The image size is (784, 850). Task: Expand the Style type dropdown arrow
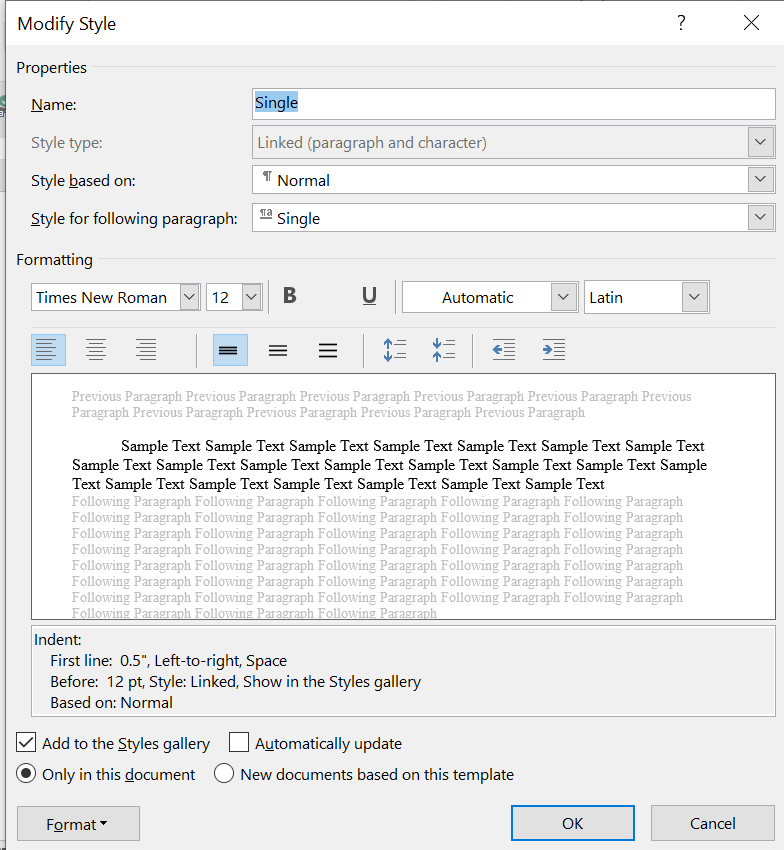pyautogui.click(x=760, y=142)
